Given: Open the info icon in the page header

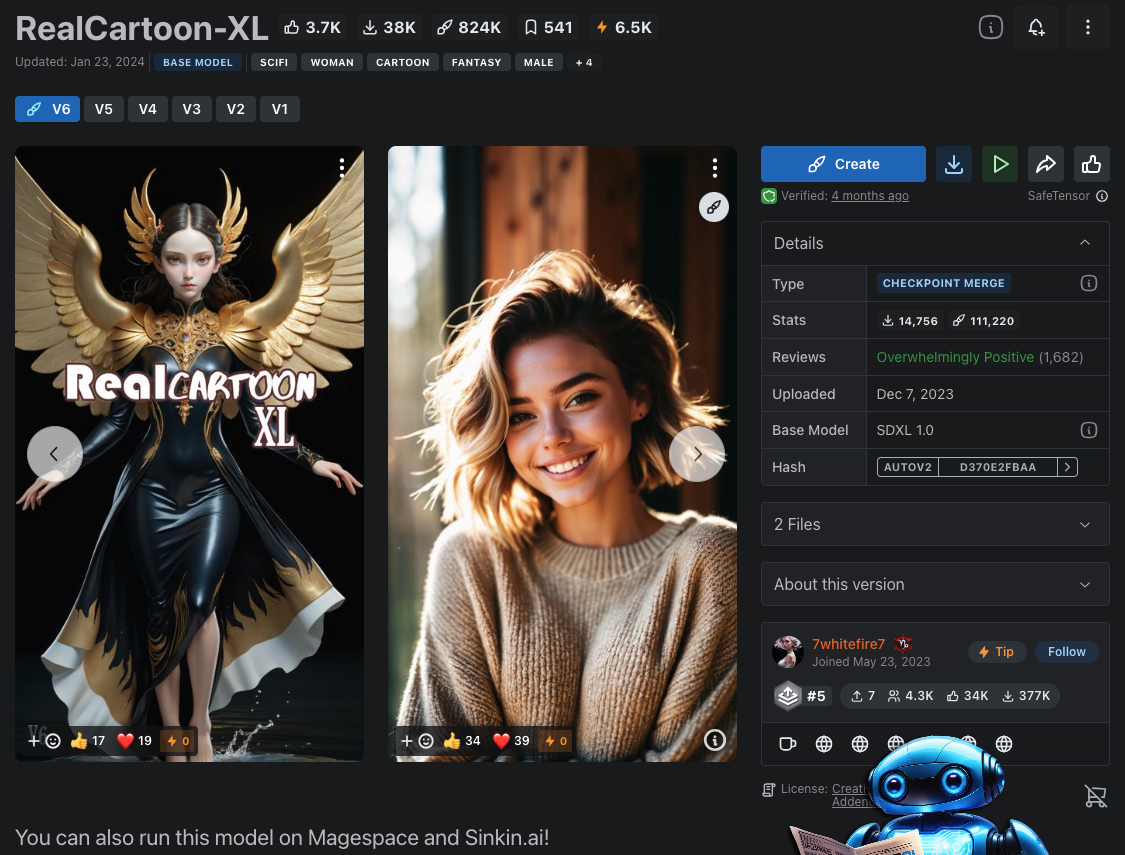Looking at the screenshot, I should pos(991,27).
